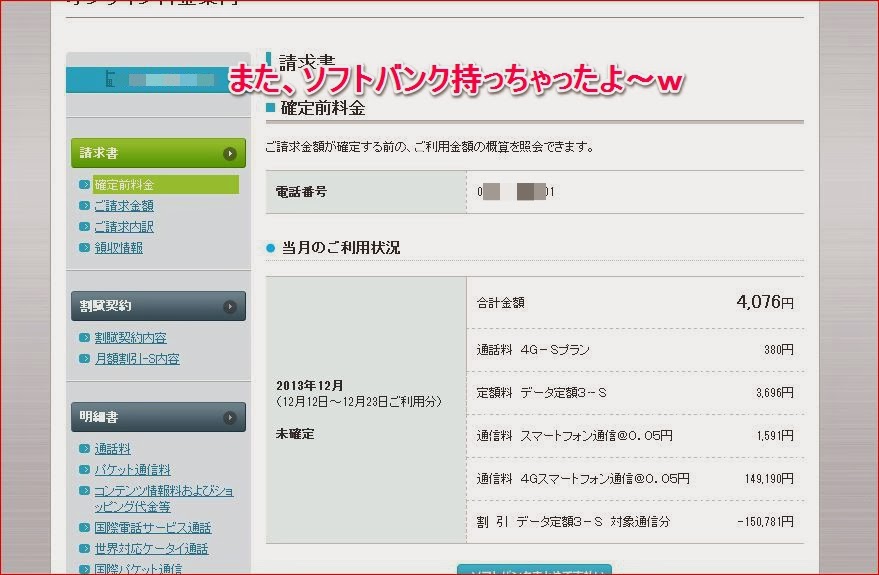Click the 未確定 status text

[295, 434]
